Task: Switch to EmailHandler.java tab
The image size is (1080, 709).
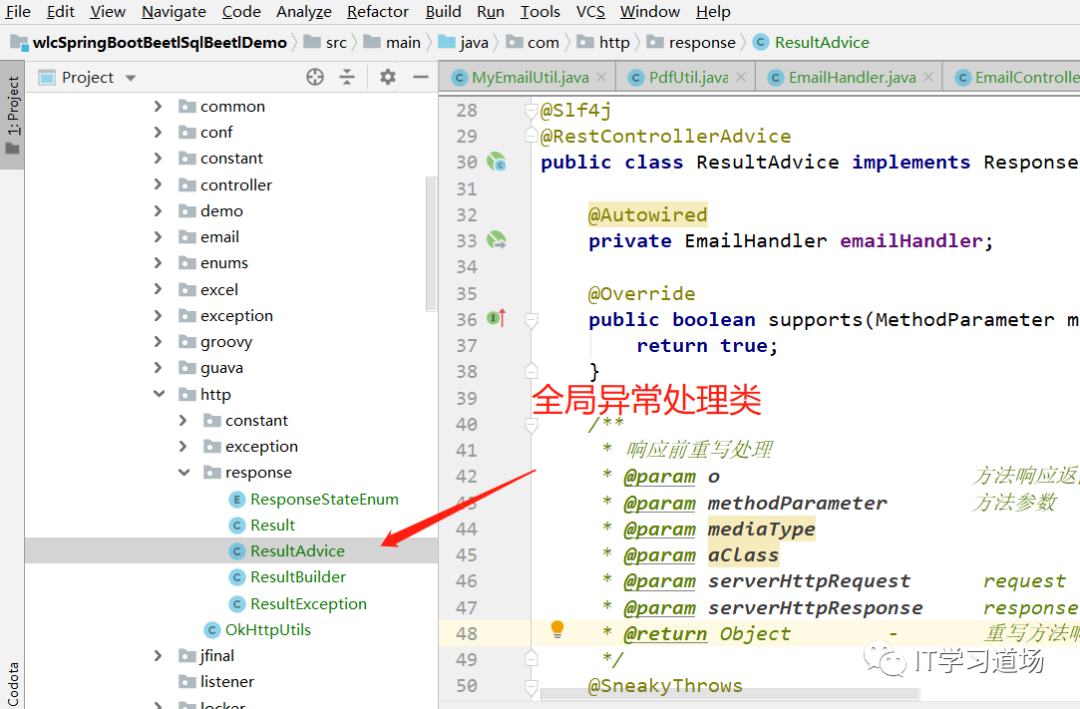Action: (851, 77)
